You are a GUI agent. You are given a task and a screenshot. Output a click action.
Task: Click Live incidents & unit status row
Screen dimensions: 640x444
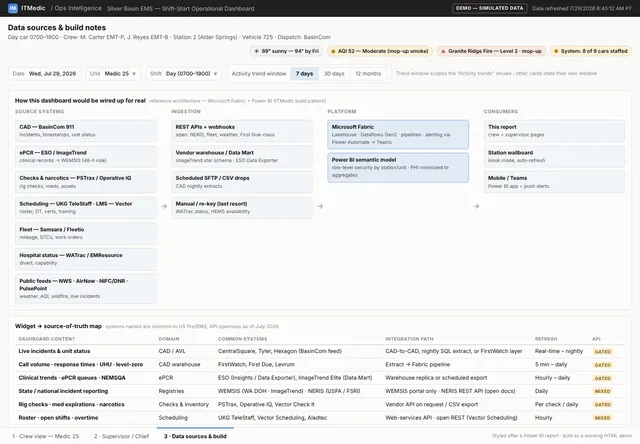[x=320, y=351]
